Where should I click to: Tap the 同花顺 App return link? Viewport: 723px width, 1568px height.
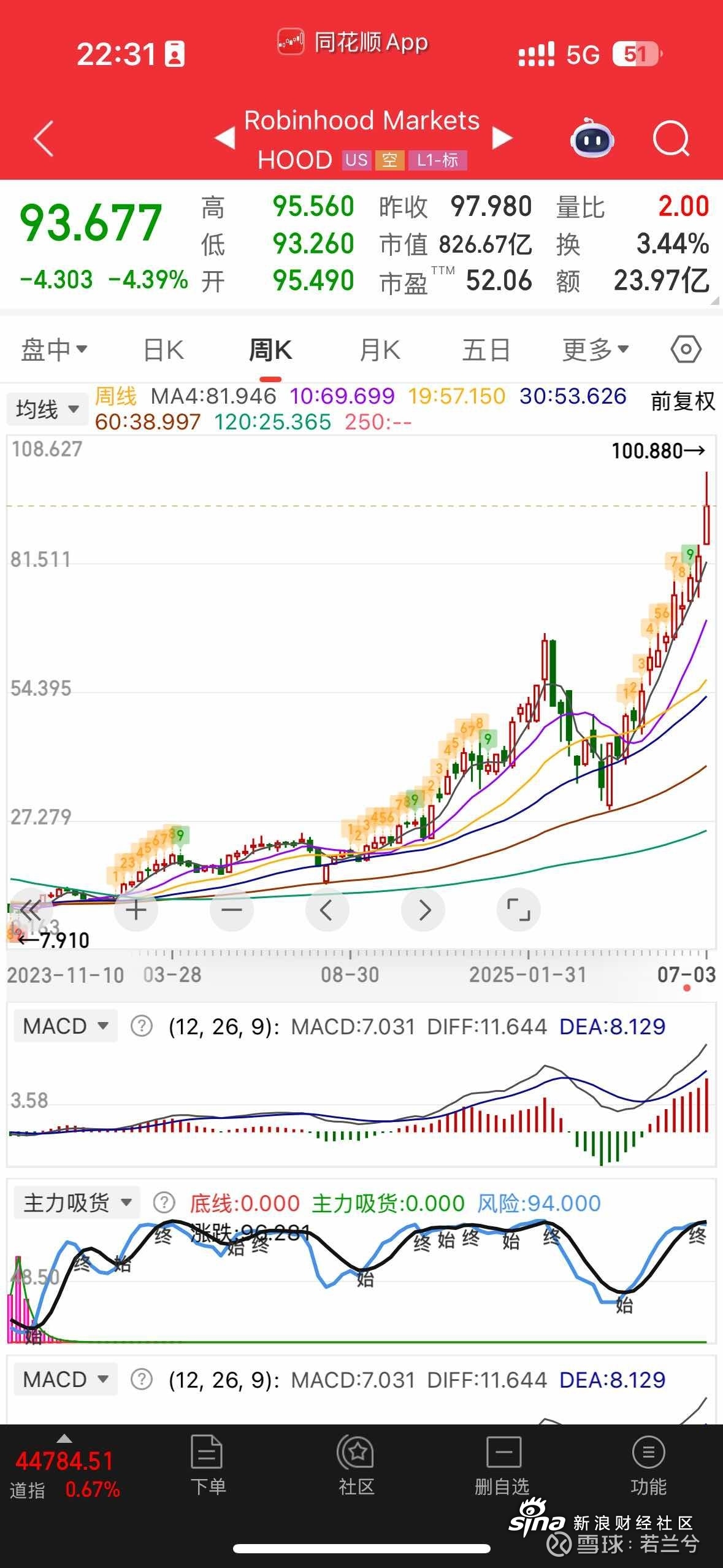pyautogui.click(x=353, y=42)
